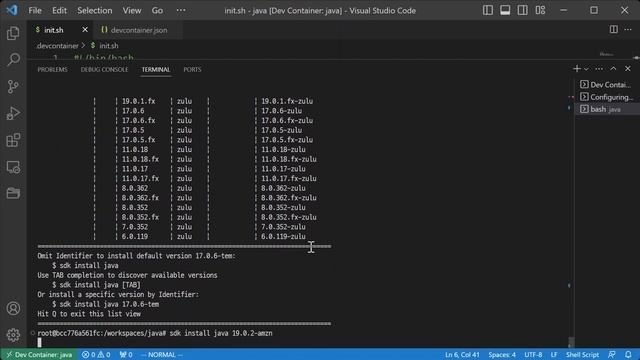Viewport: 640px width, 360px height.
Task: Click the NORMAL vim mode indicator
Action: coord(162,354)
